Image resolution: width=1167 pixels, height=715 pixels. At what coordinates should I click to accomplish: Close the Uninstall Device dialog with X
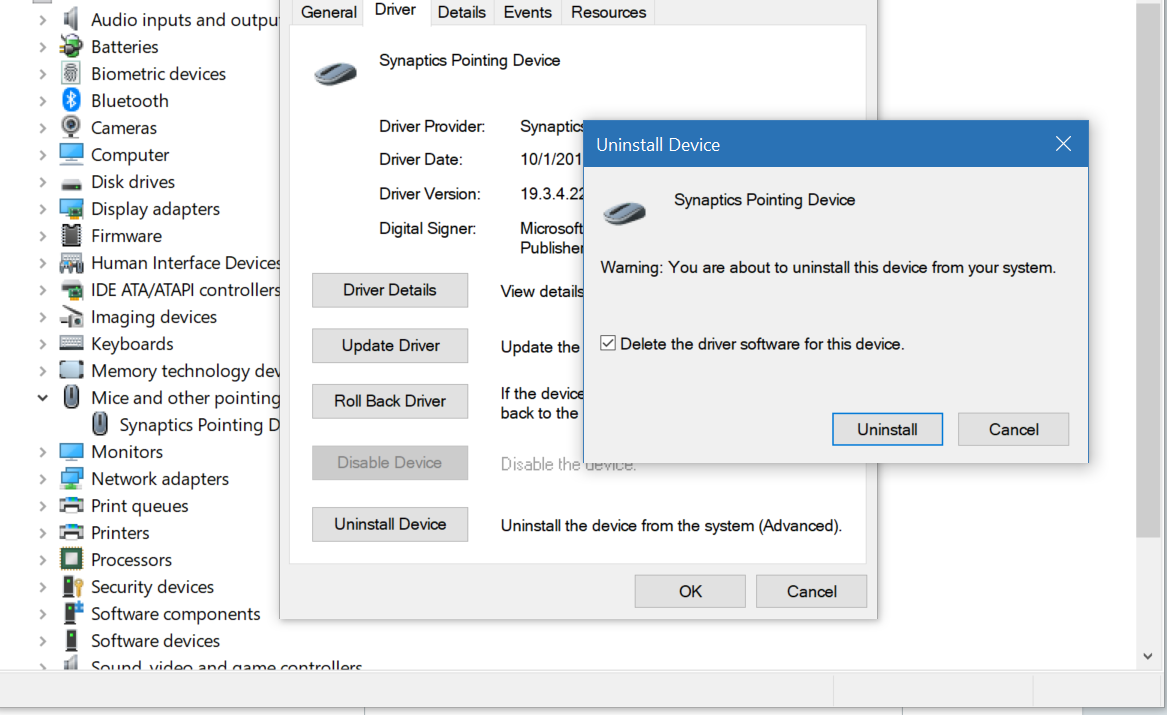[x=1063, y=144]
